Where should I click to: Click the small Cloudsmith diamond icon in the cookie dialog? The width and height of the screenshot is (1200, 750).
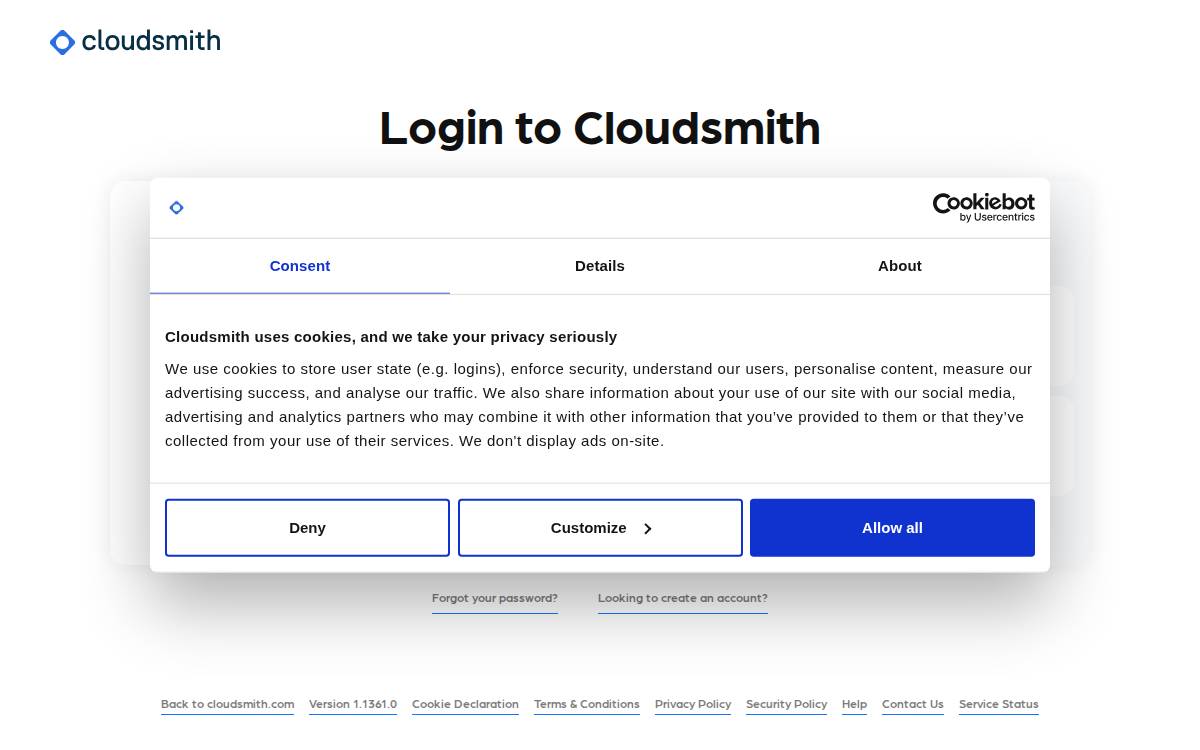pyautogui.click(x=176, y=208)
